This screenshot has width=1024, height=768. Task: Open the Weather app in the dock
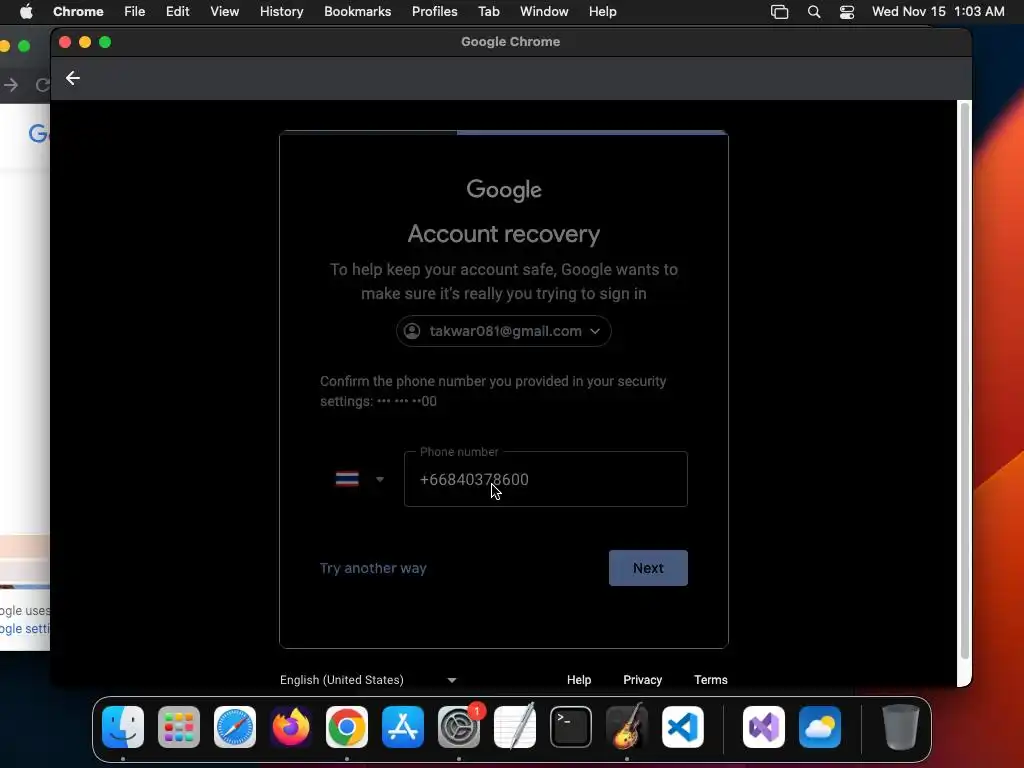coord(820,727)
